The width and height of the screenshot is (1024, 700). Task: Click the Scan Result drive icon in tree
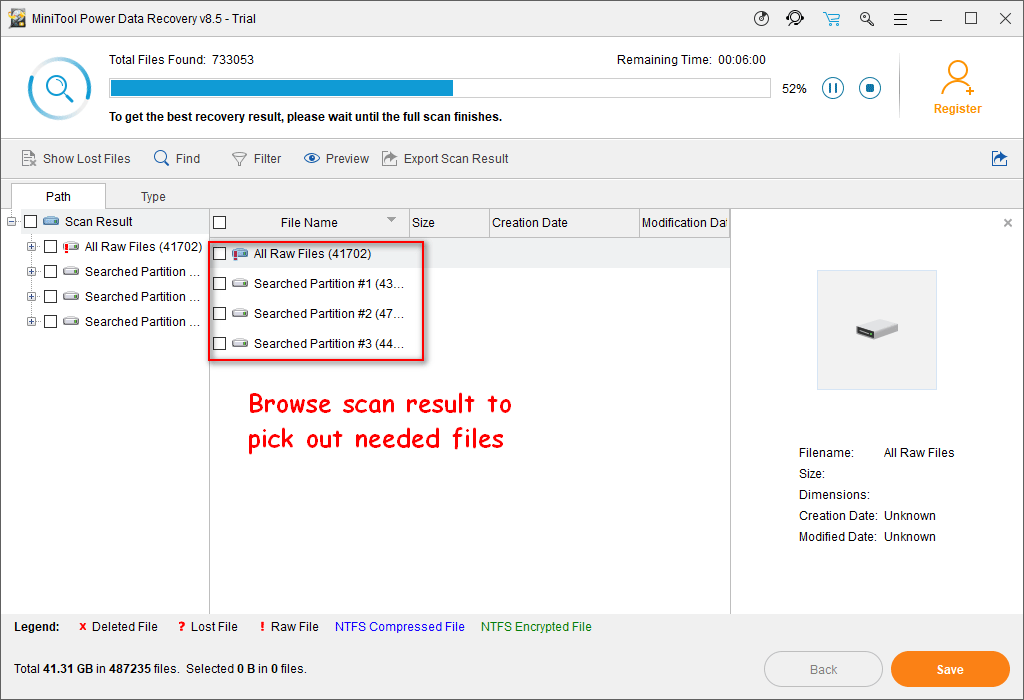coord(51,221)
